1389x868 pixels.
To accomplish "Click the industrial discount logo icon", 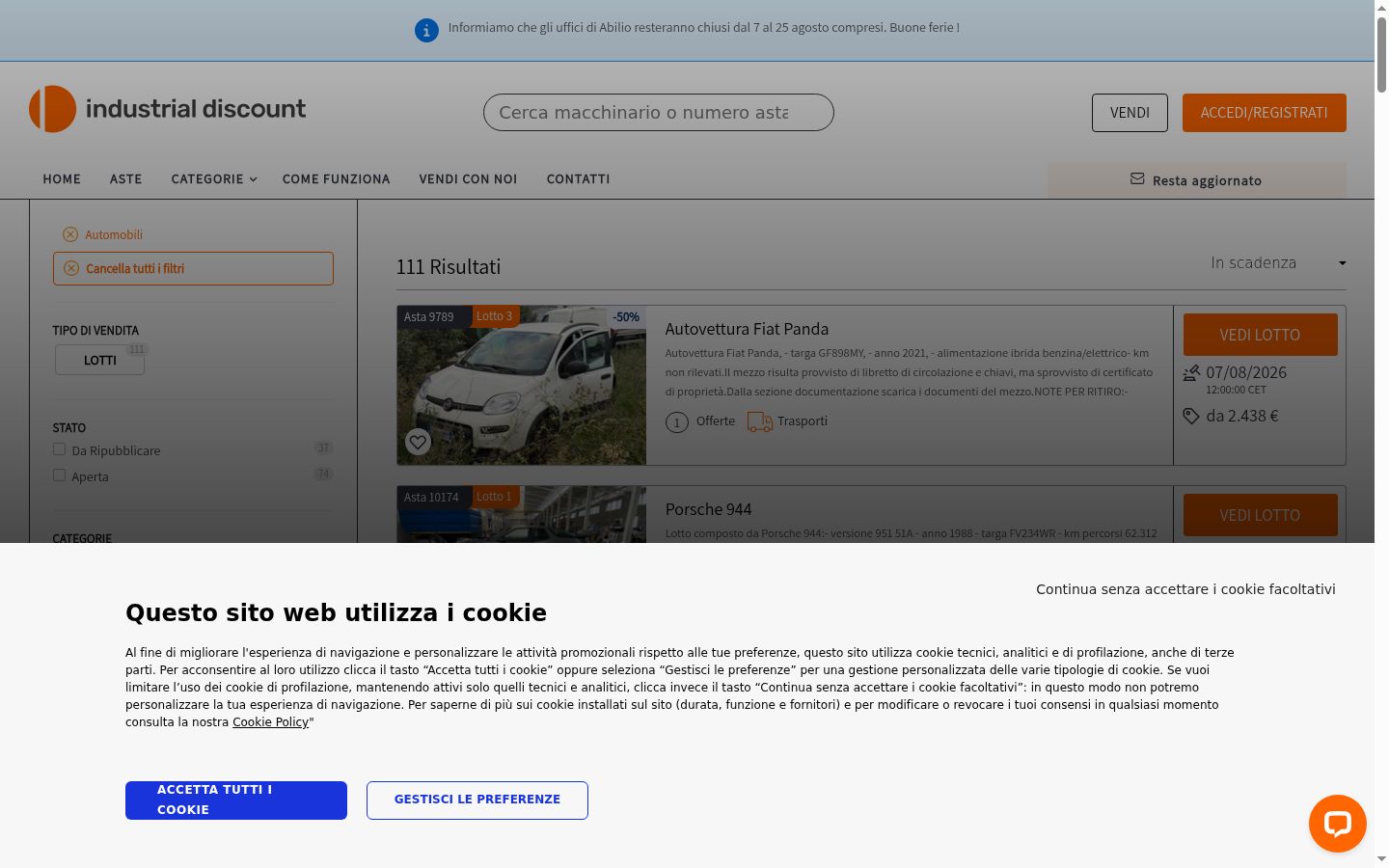I will point(52,109).
